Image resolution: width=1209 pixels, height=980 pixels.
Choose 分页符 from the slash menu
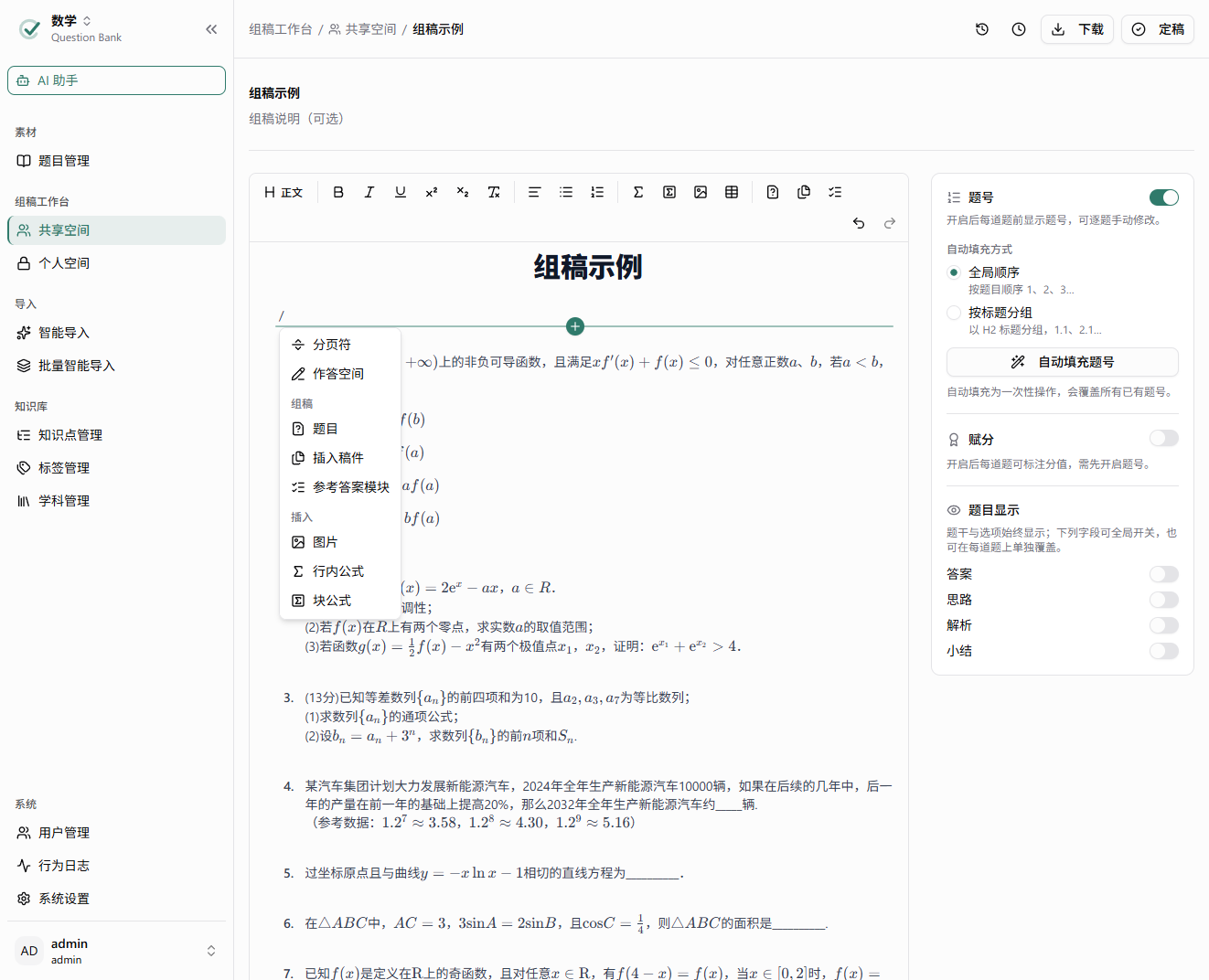pyautogui.click(x=340, y=345)
